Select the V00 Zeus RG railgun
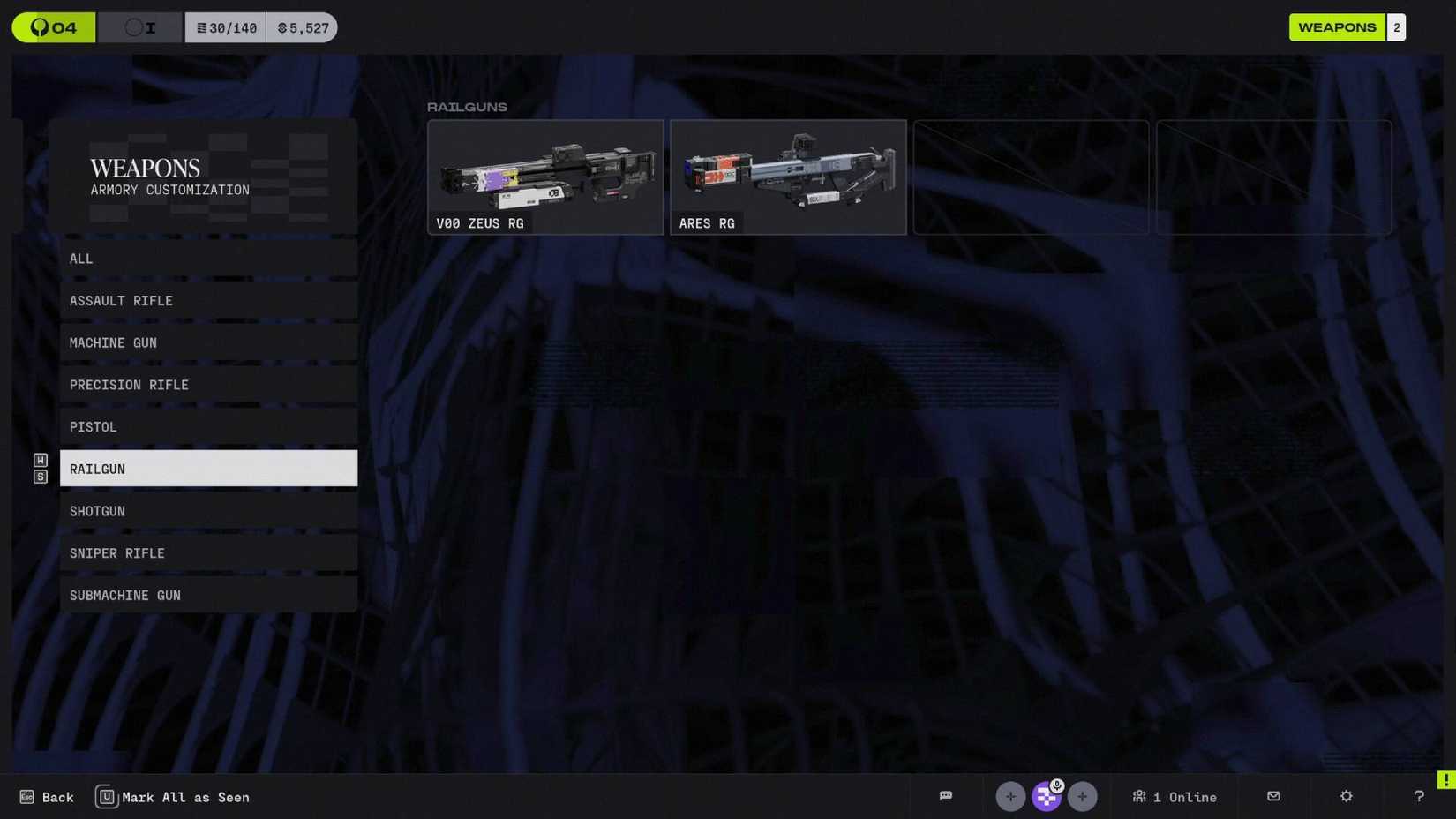The image size is (1456, 819). (545, 177)
